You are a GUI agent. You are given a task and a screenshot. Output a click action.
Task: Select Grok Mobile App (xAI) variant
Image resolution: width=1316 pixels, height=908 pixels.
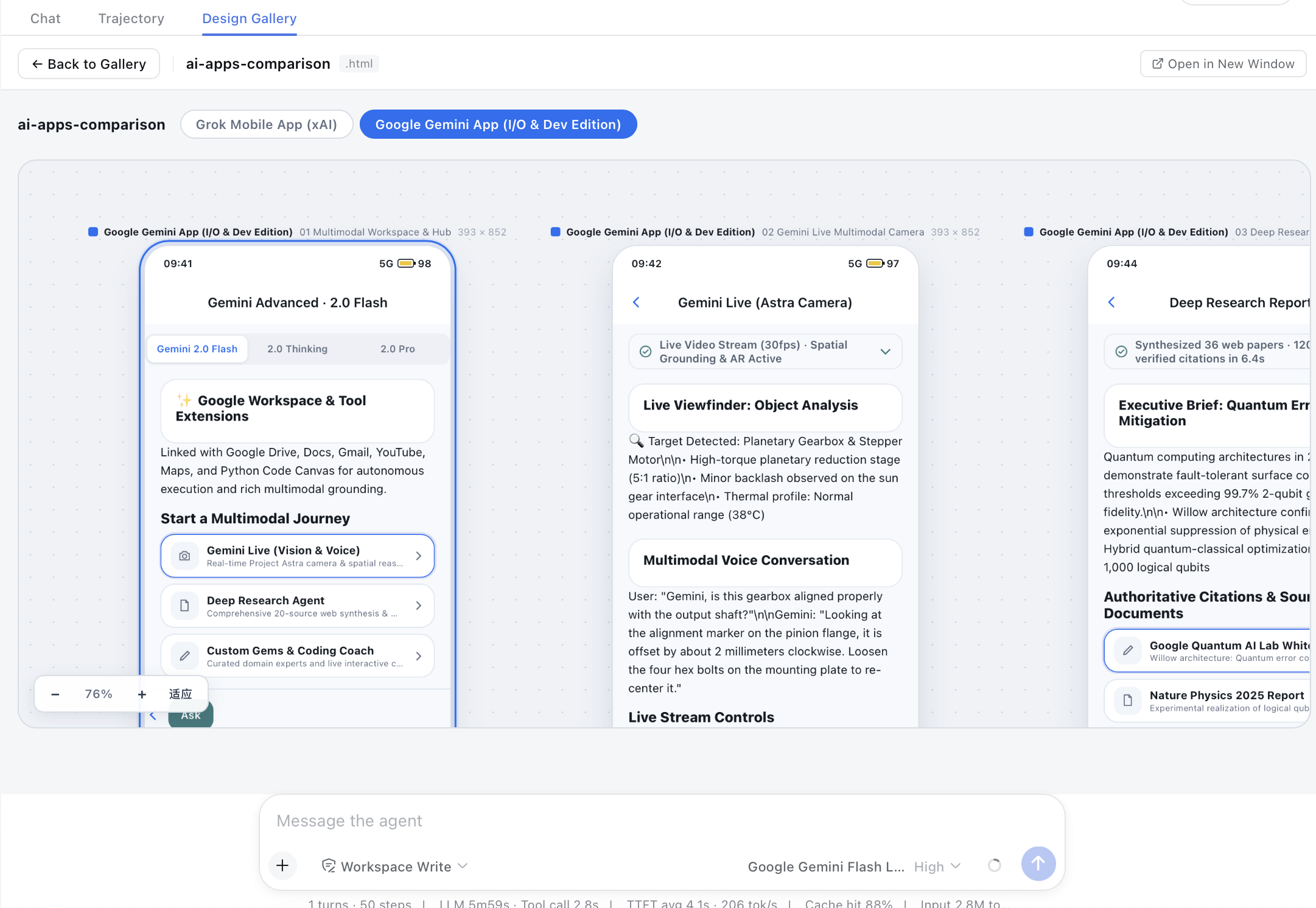(x=267, y=124)
